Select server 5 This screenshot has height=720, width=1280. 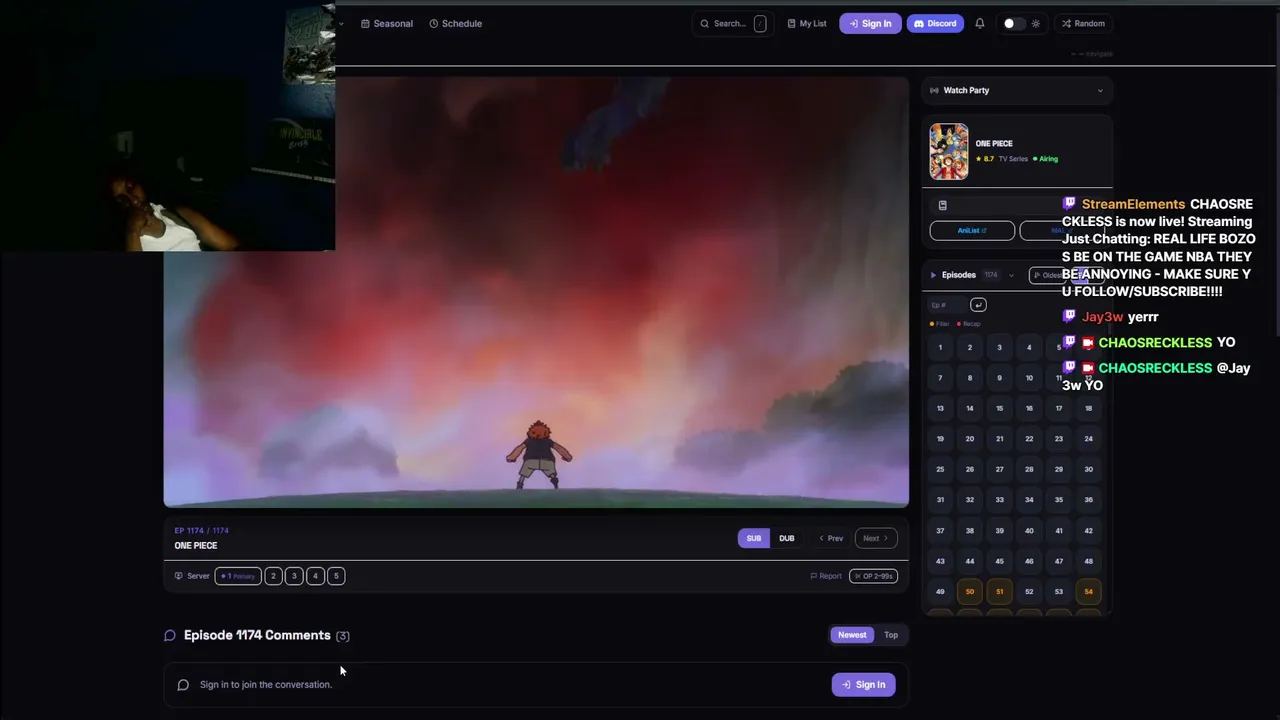(x=336, y=576)
